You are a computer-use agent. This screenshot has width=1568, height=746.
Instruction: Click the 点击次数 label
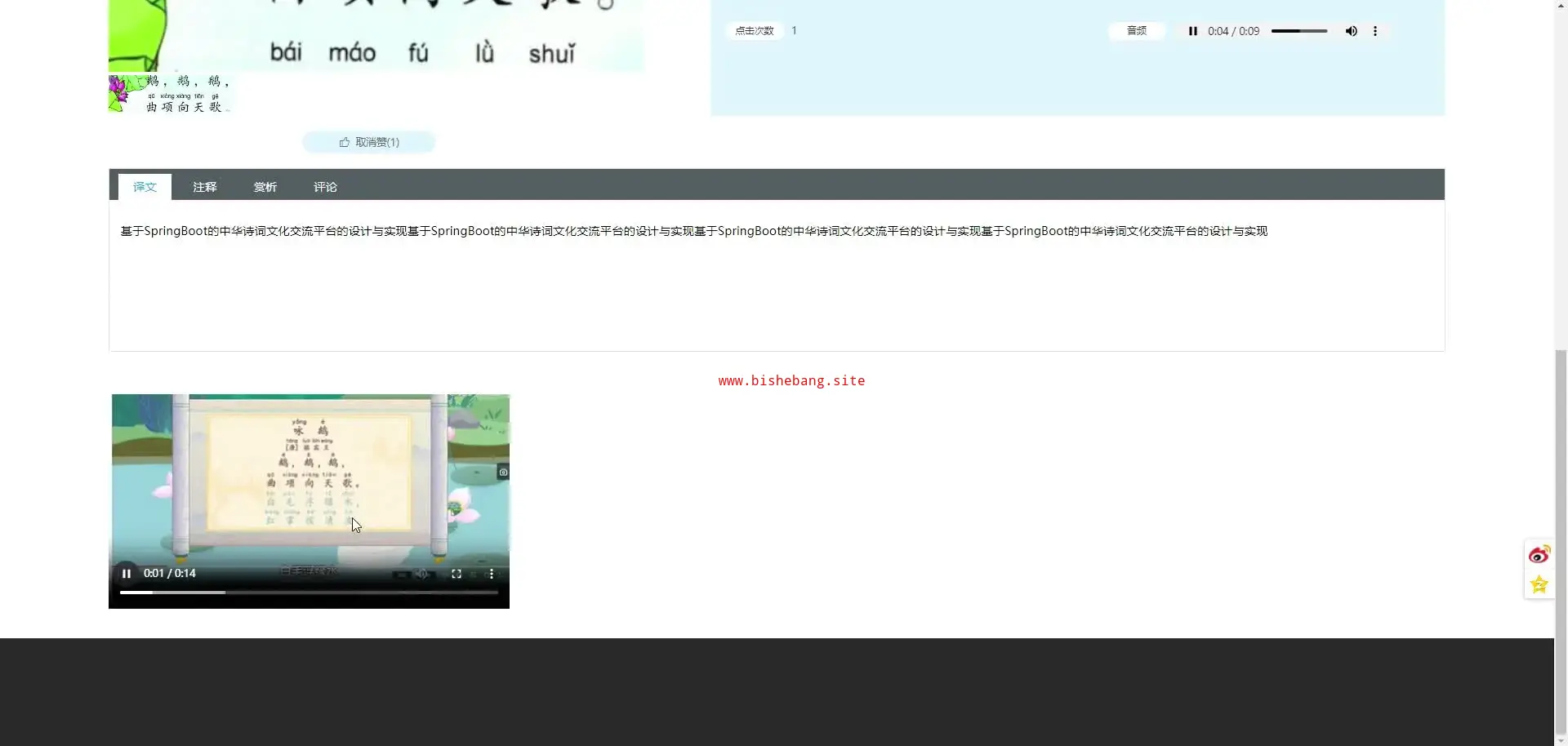[x=754, y=31]
